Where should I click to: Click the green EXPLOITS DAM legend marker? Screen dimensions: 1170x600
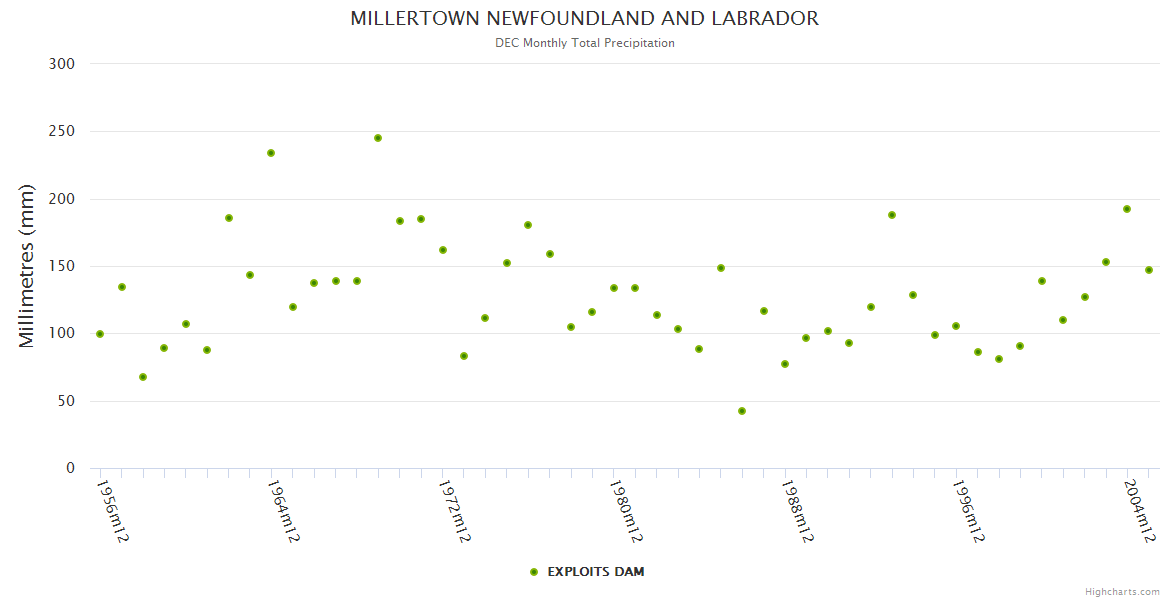534,572
